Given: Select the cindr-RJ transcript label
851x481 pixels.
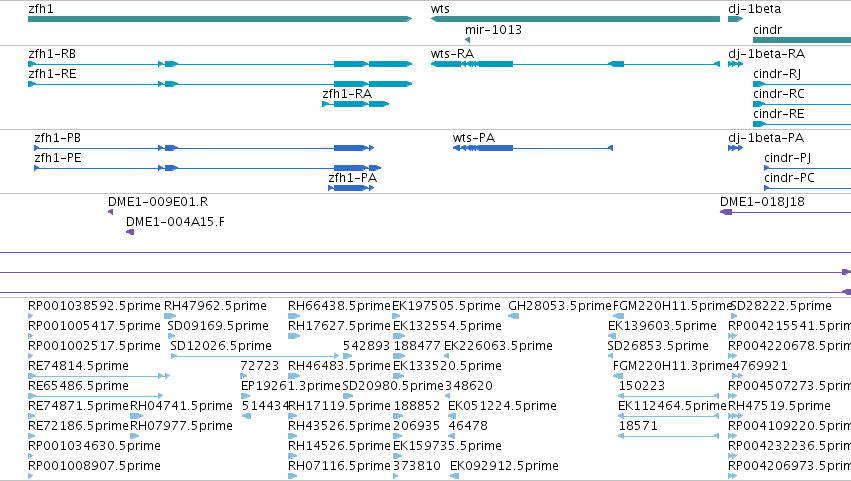Looking at the screenshot, I should (777, 74).
